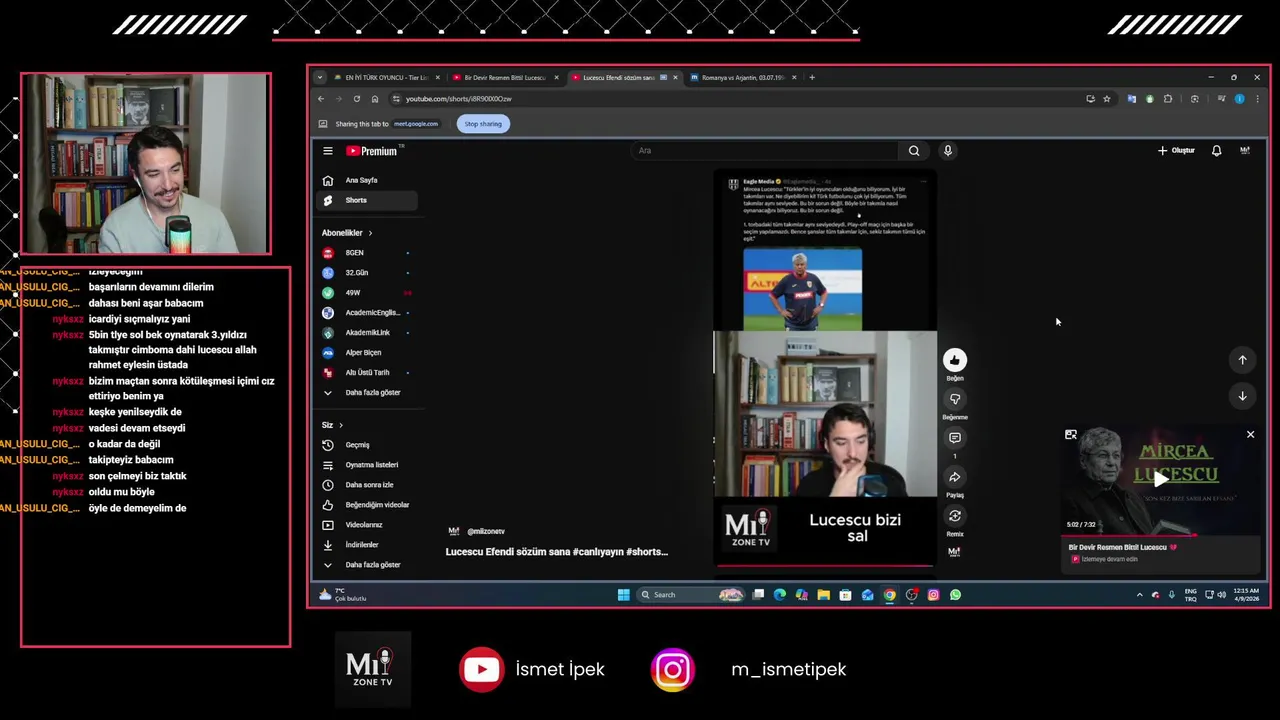Play the miniplayer video
1280x720 pixels.
[1161, 479]
